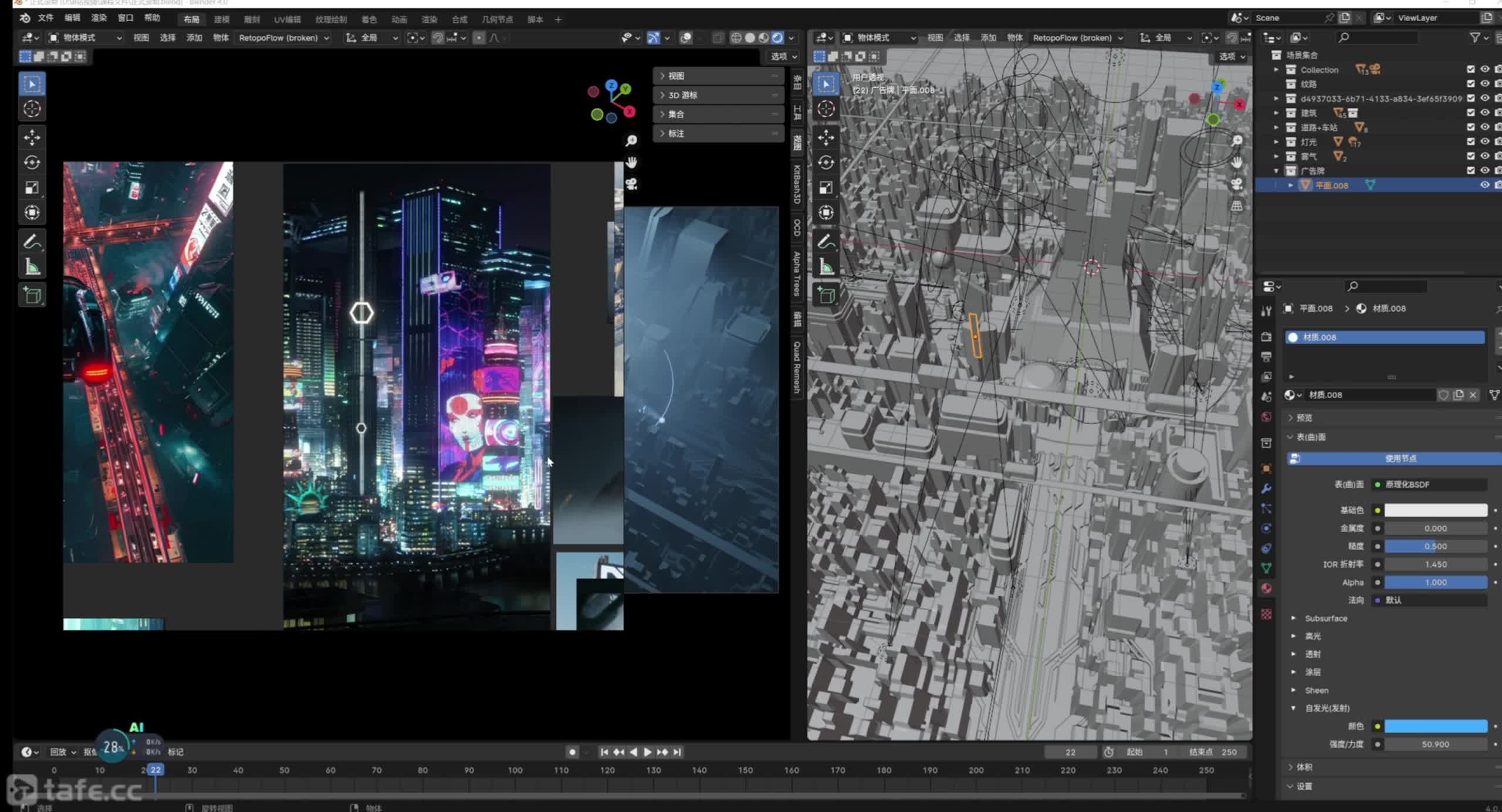Select the Transform tool in left viewport
The height and width of the screenshot is (812, 1502).
pos(32,212)
